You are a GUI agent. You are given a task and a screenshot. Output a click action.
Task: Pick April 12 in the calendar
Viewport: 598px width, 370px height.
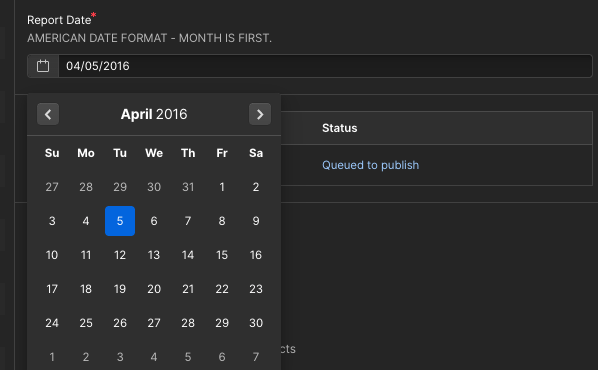tap(120, 255)
